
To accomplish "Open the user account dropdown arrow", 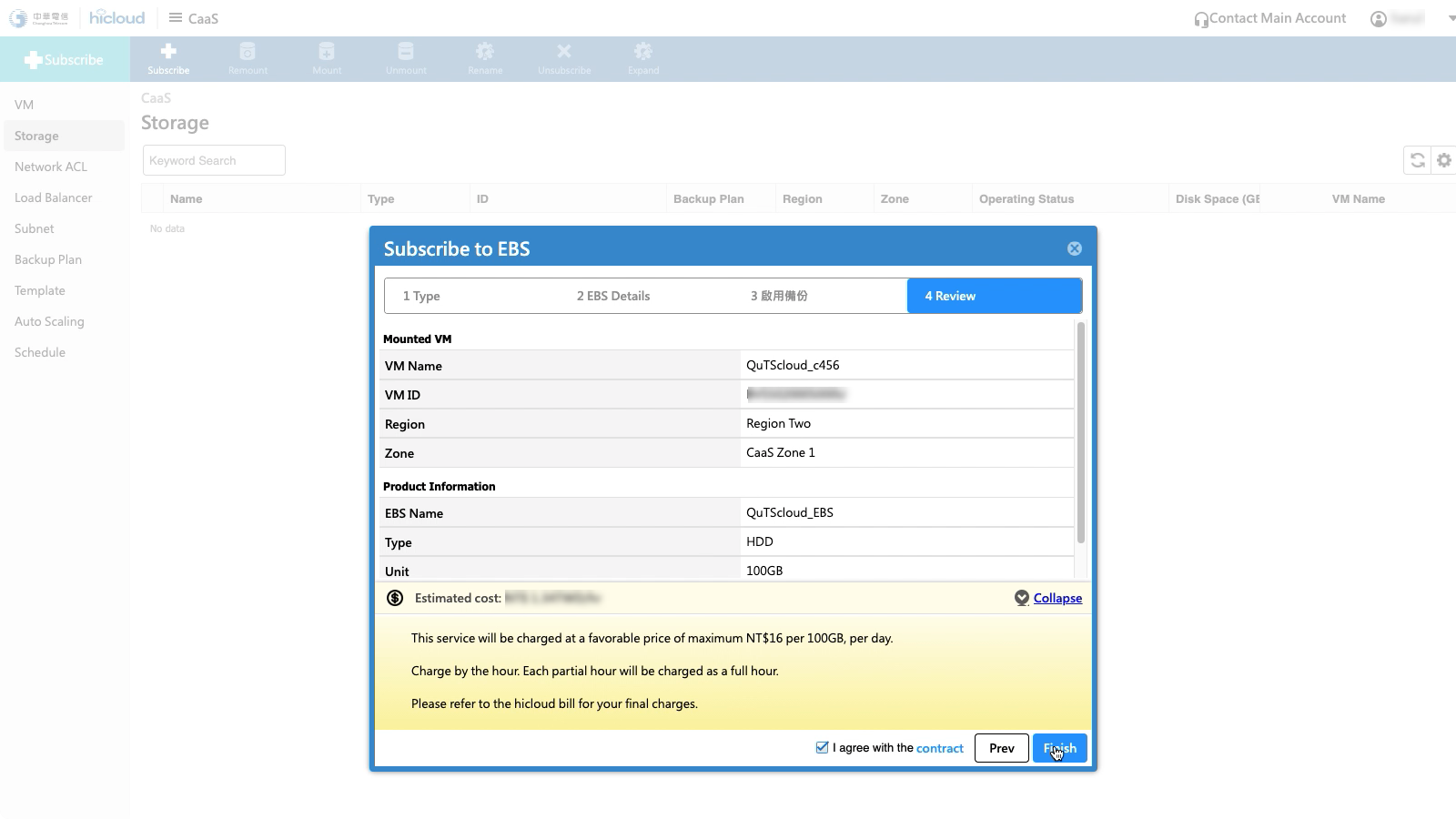I will point(1451,18).
